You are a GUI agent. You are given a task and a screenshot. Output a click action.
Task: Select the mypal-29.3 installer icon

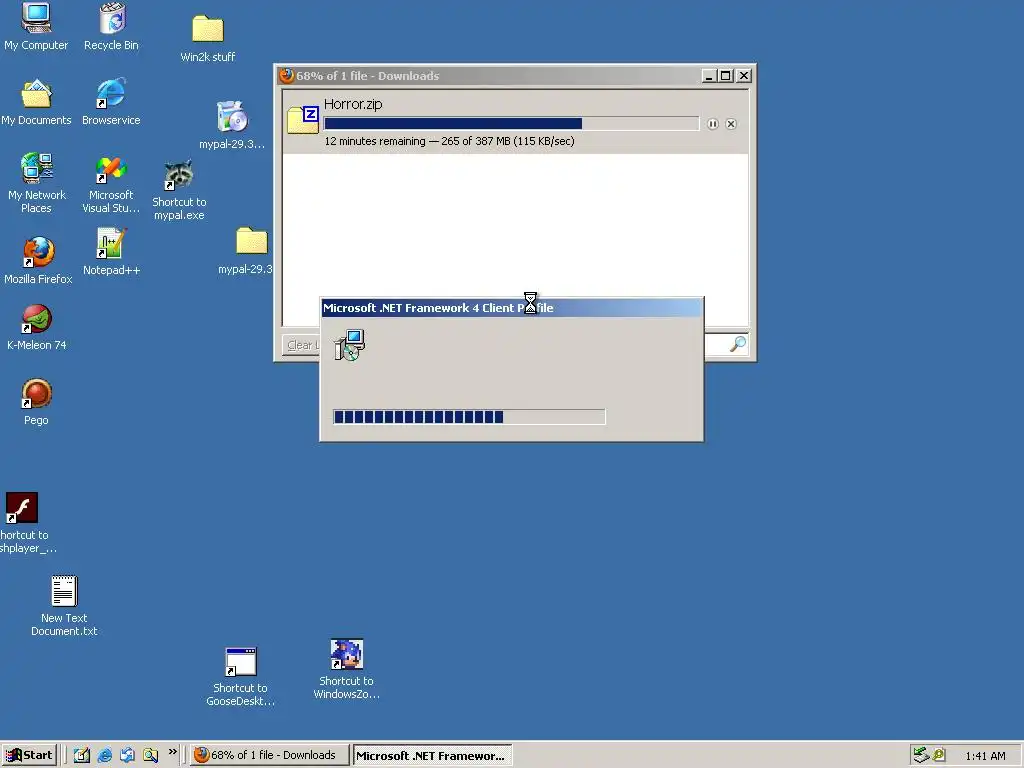pyautogui.click(x=232, y=125)
